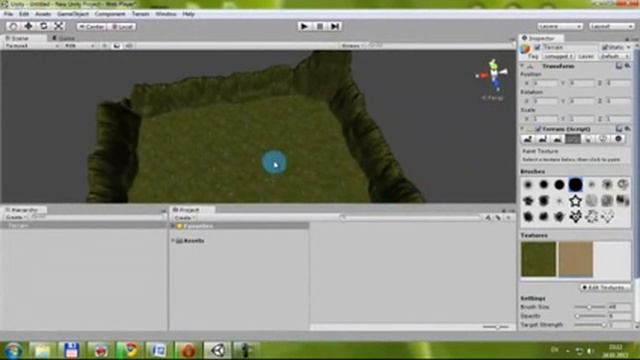Open Transform component help icon
Viewport: 640px width, 360px height.
coord(619,66)
